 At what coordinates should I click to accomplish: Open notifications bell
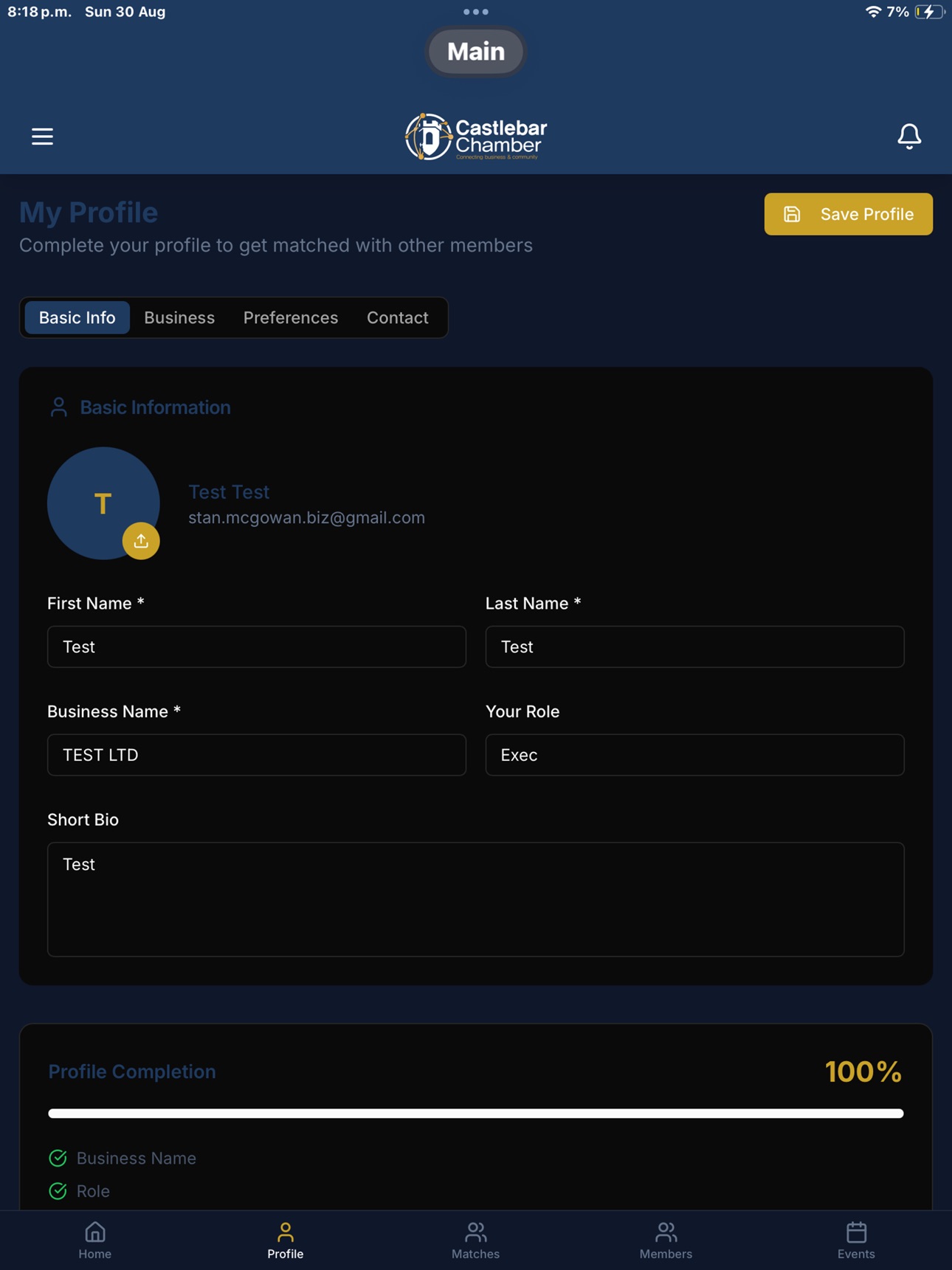pyautogui.click(x=909, y=137)
